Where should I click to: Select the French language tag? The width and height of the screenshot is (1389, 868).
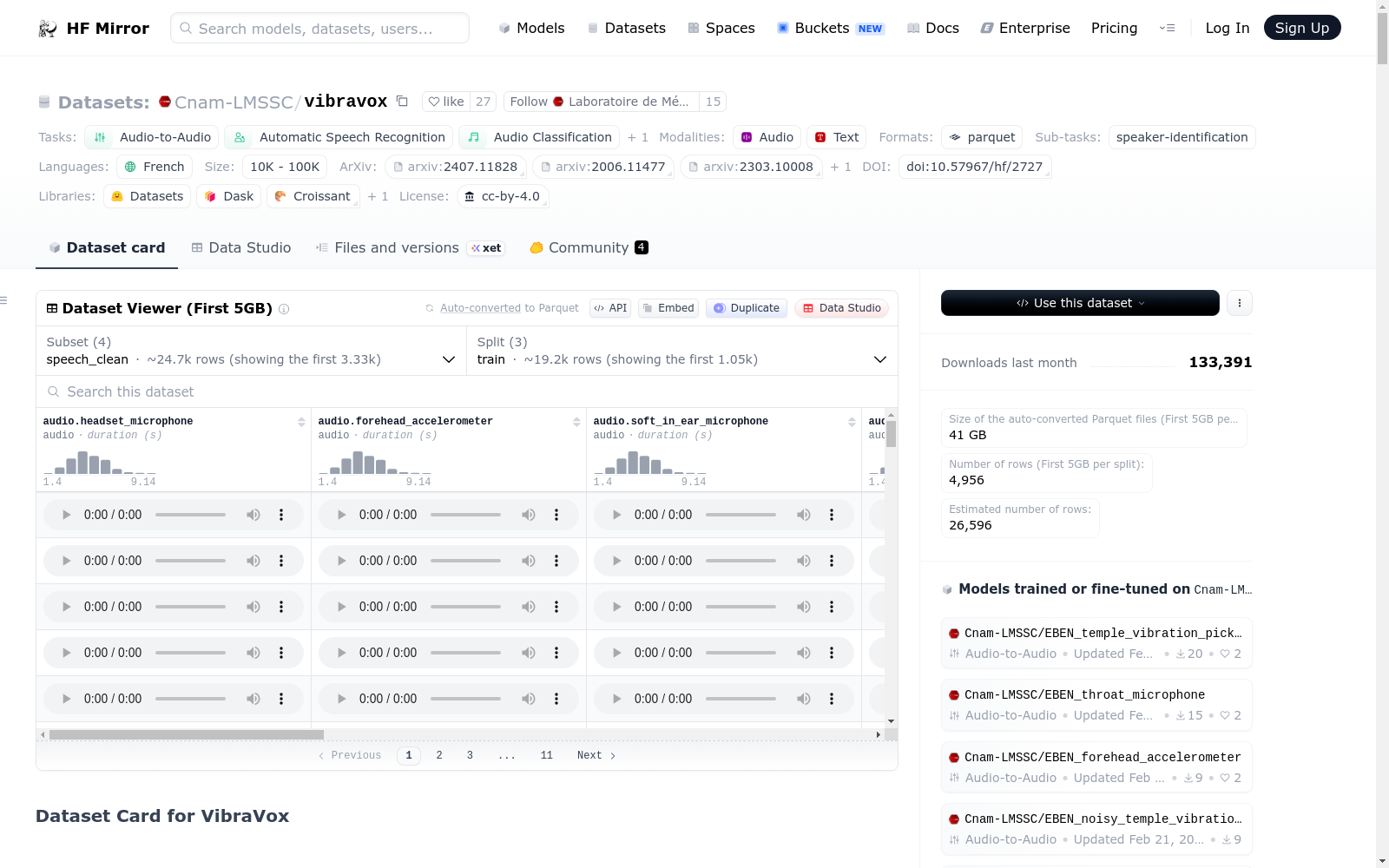[x=155, y=167]
